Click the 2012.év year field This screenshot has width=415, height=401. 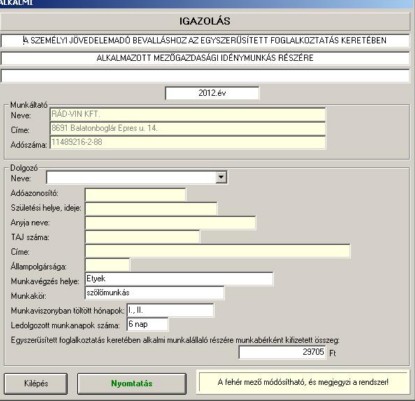coord(212,93)
